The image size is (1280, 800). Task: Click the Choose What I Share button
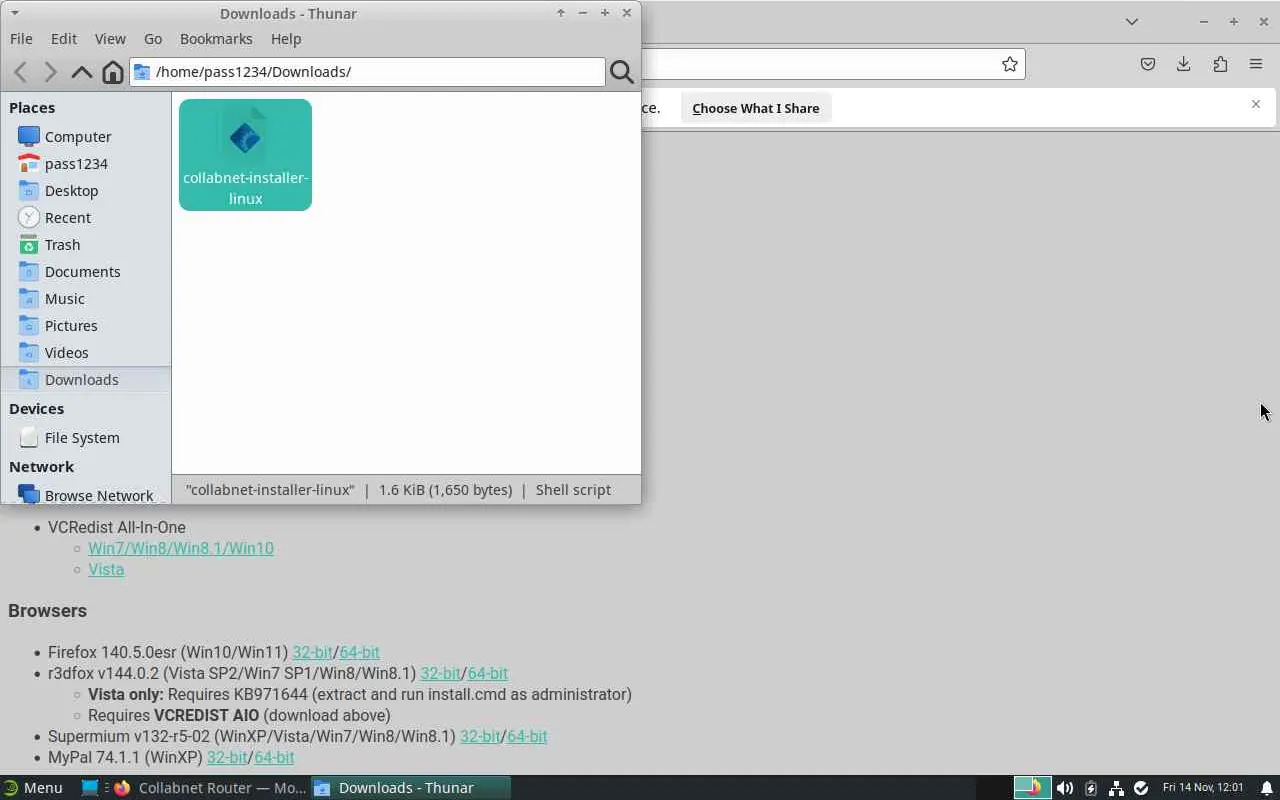click(756, 108)
